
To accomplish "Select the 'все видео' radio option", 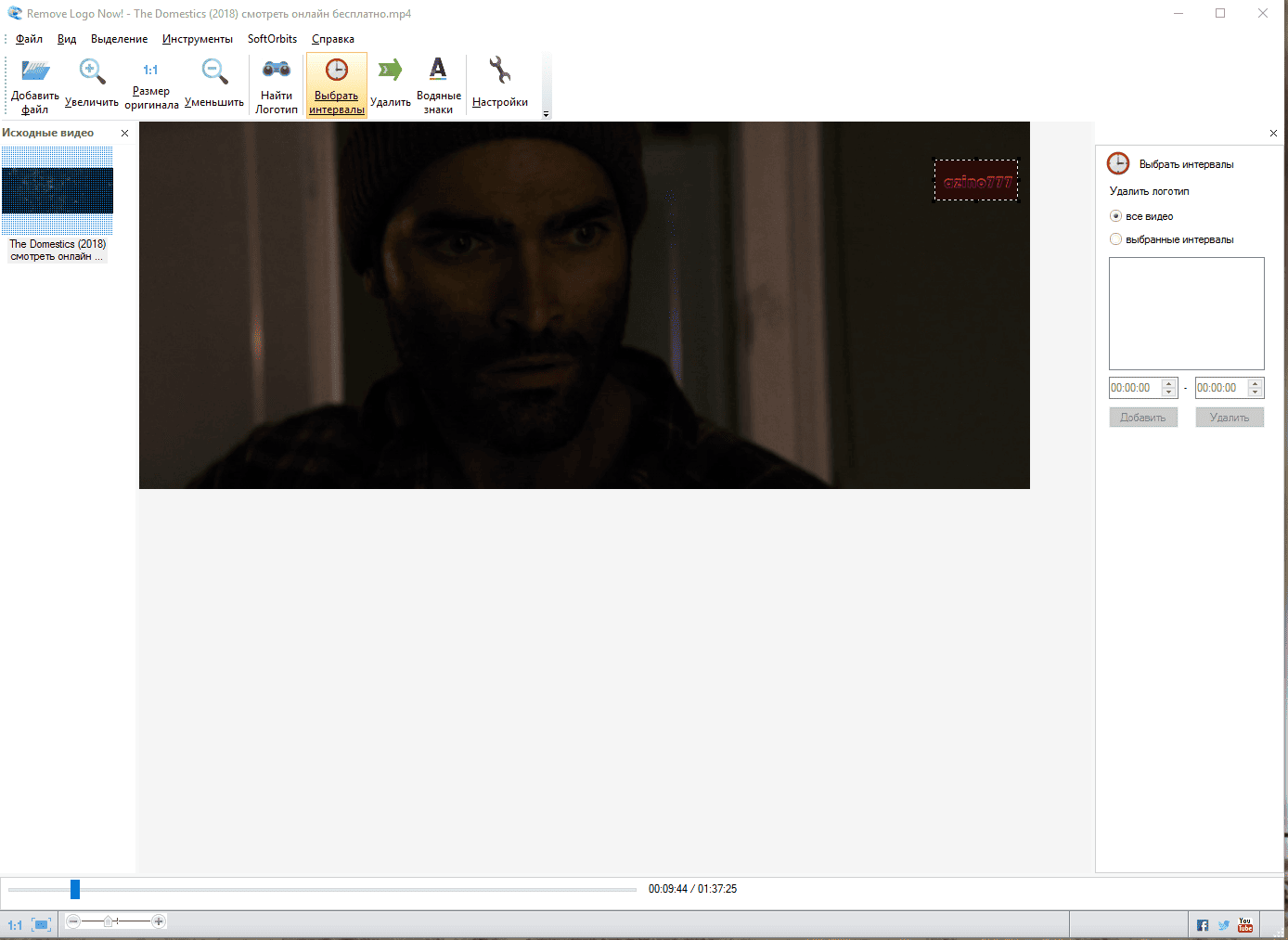I will (x=1116, y=216).
